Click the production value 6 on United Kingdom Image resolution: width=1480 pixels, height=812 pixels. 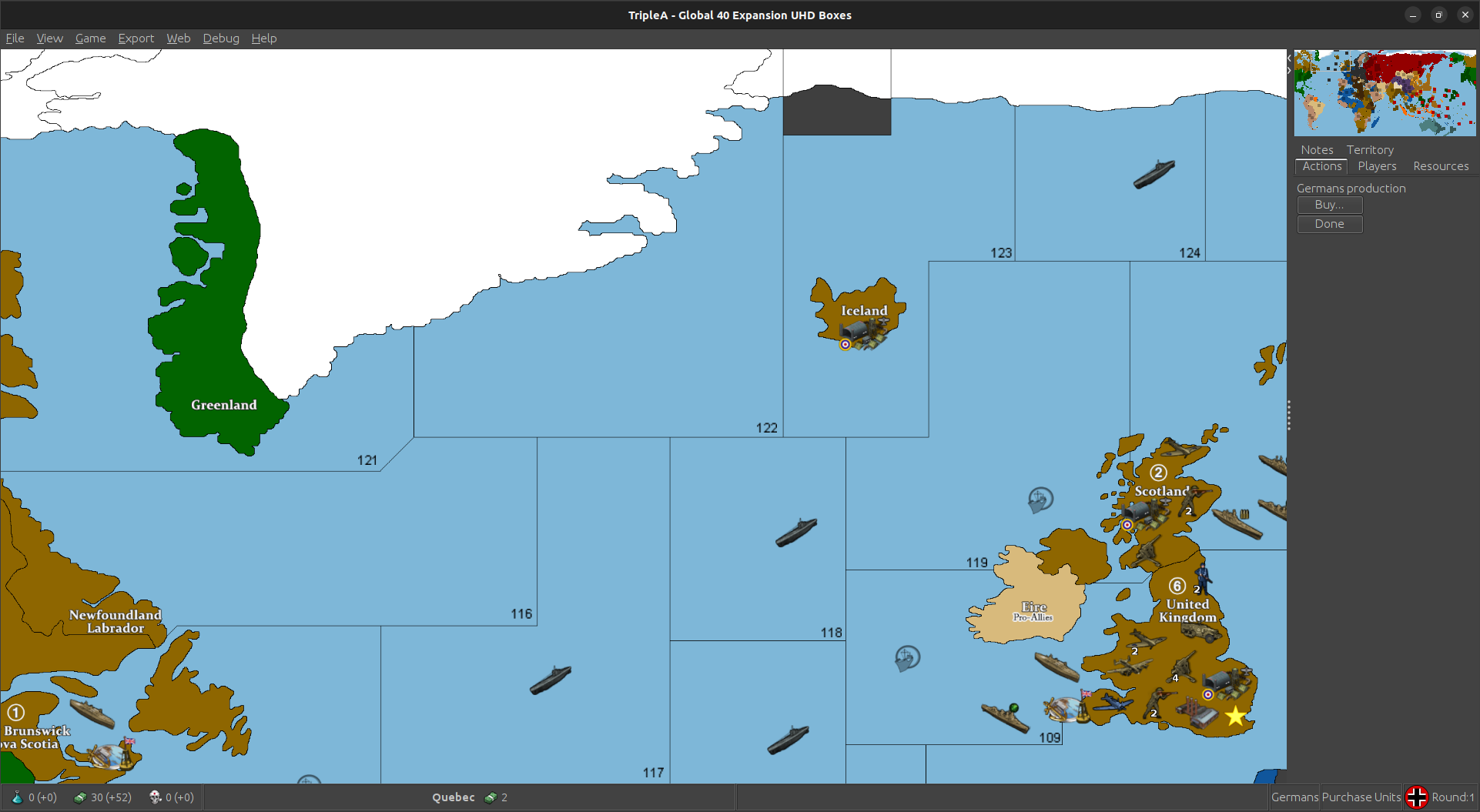click(1177, 586)
